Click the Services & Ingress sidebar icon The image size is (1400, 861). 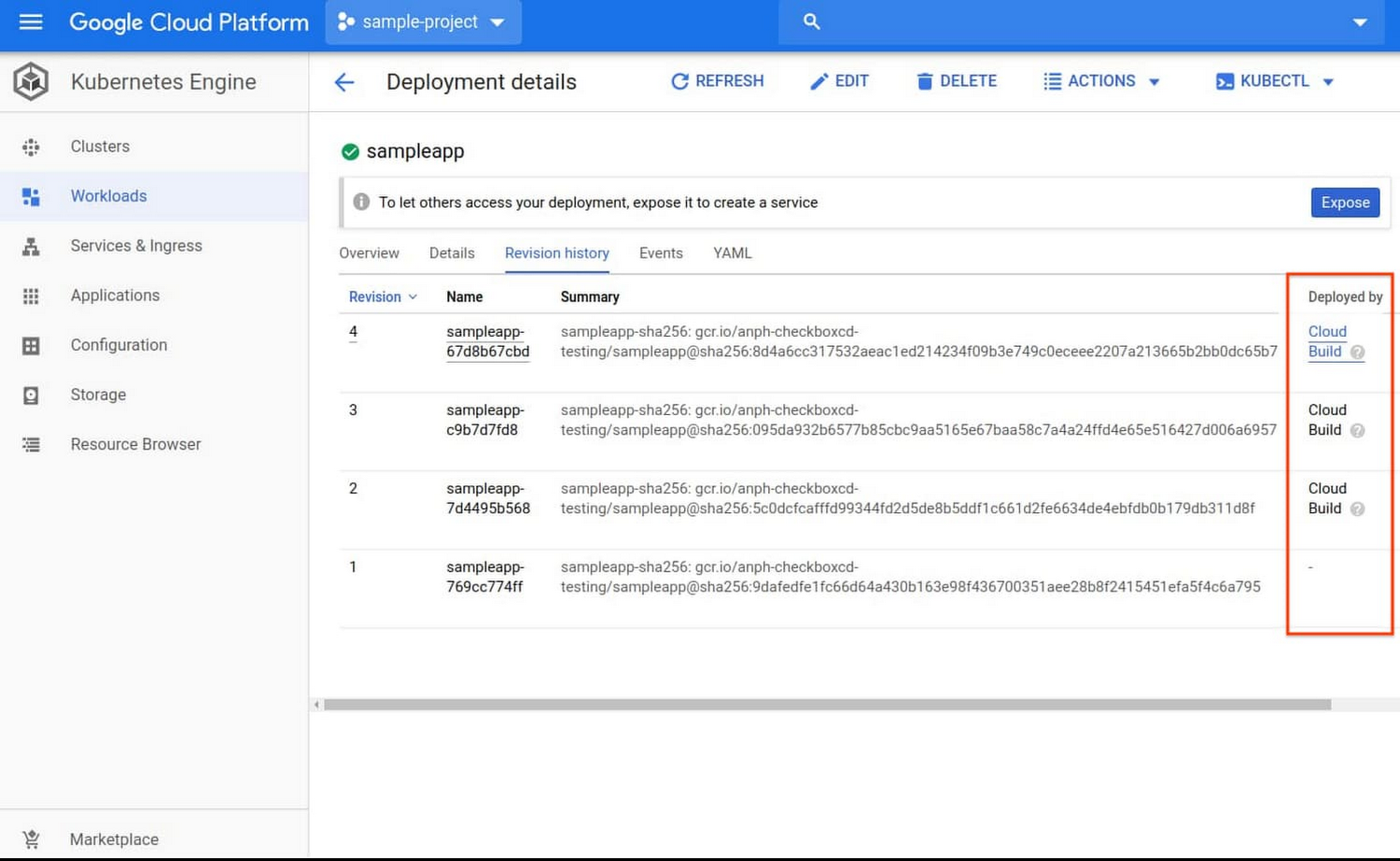tap(31, 246)
